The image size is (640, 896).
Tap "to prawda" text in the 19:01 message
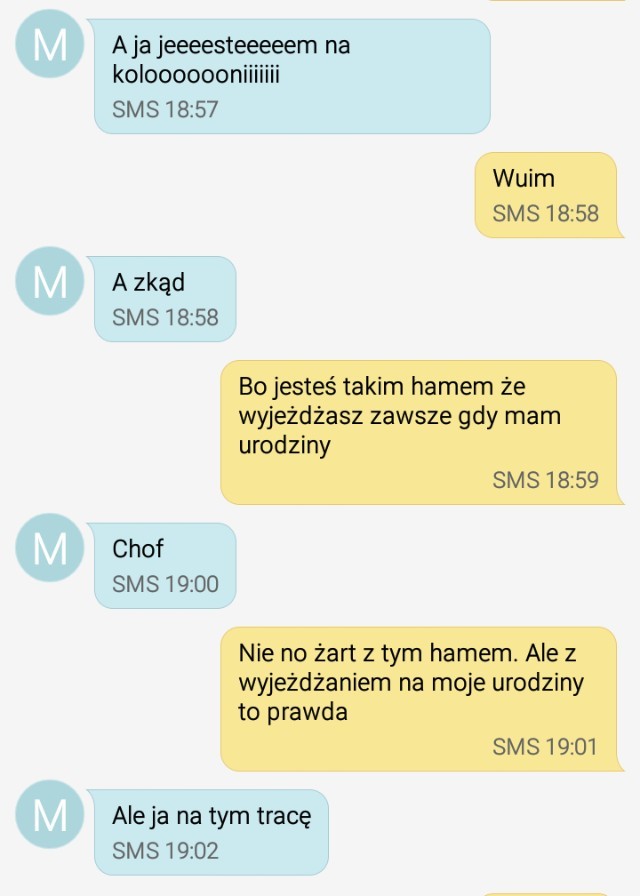293,713
